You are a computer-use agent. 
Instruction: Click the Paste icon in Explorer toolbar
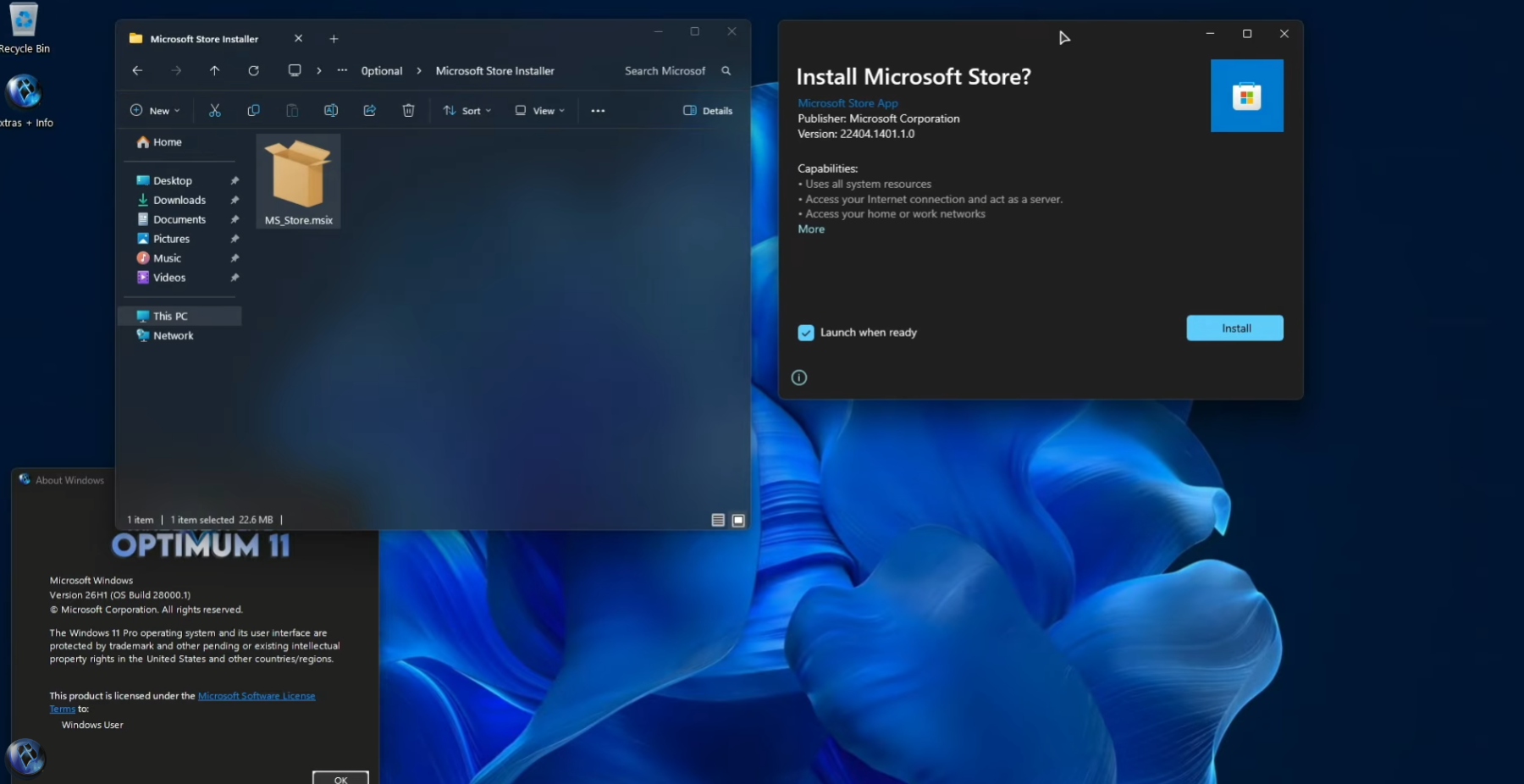(292, 111)
